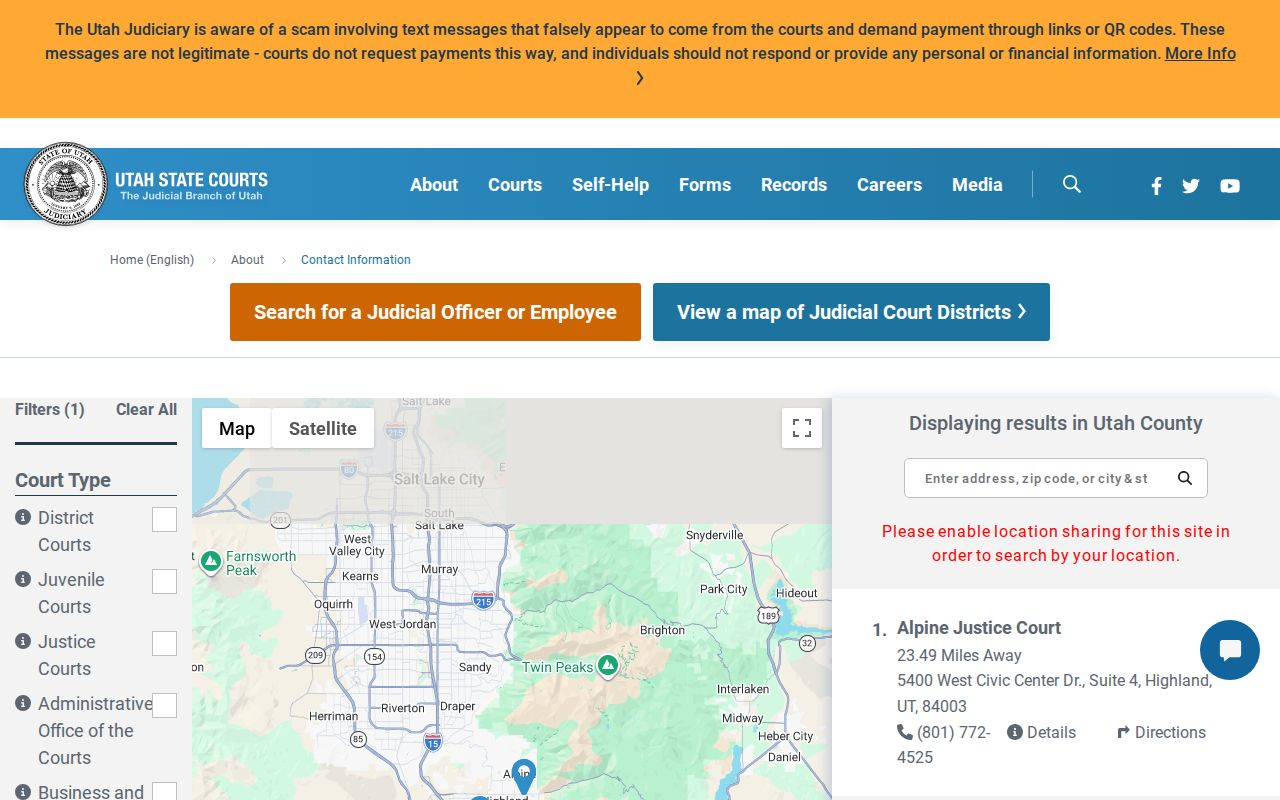
Task: Check the Justice Courts filter
Action: point(164,644)
